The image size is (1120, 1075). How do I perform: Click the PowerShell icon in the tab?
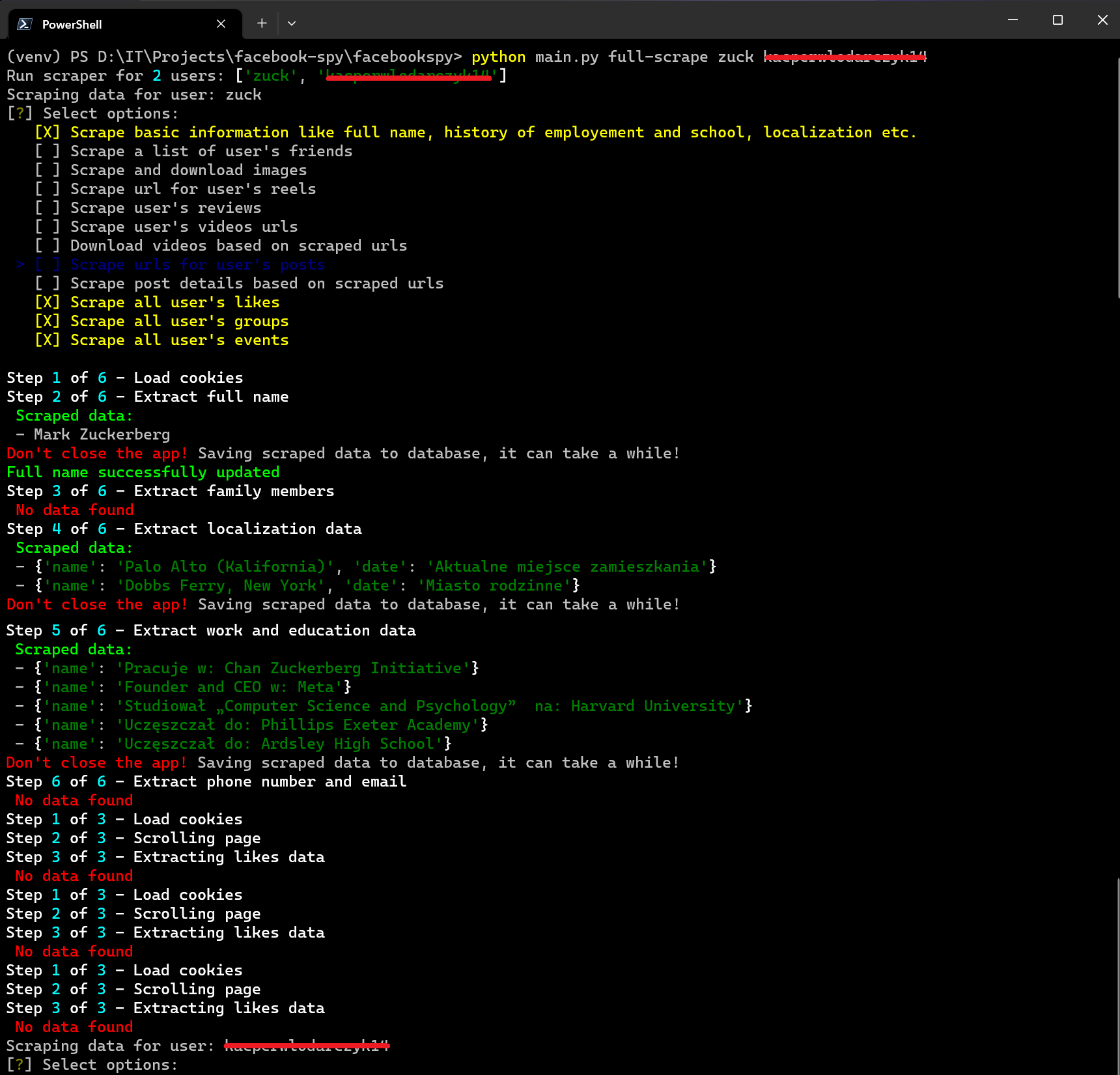pyautogui.click(x=25, y=24)
